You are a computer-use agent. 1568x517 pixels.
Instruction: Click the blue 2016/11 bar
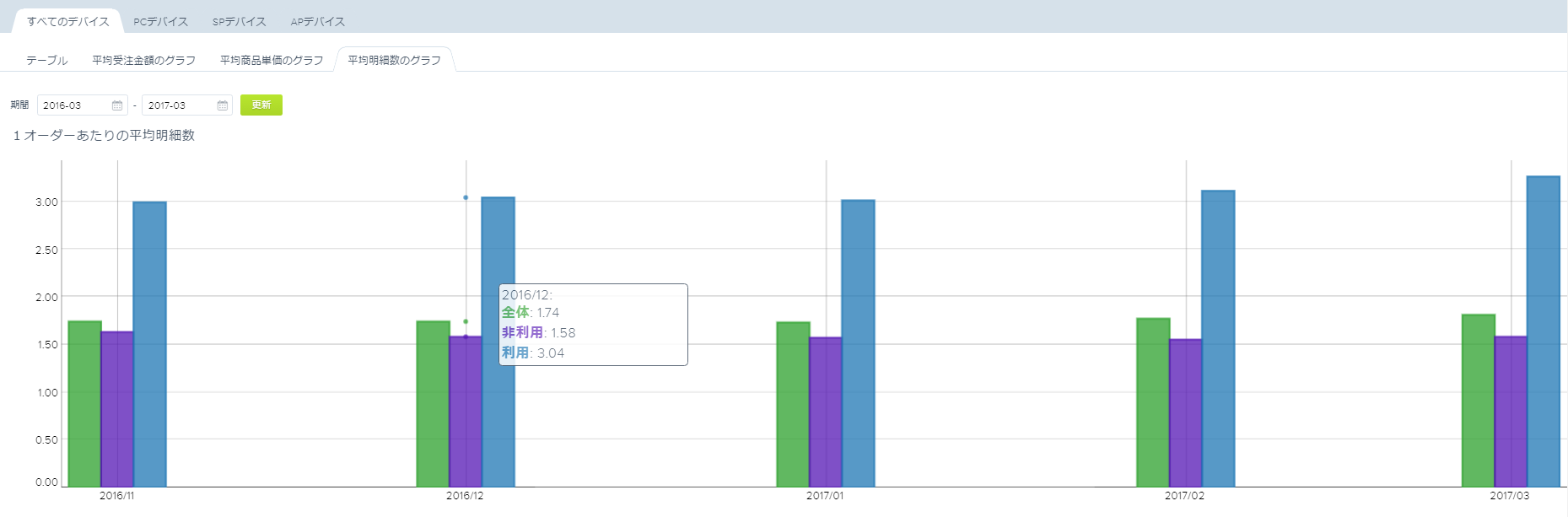pos(150,344)
